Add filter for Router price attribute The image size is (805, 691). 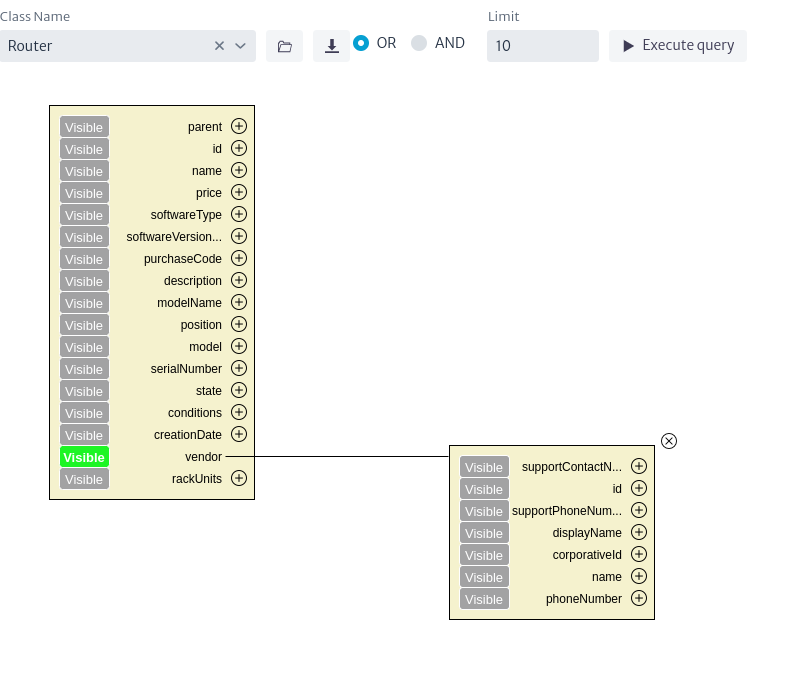239,192
